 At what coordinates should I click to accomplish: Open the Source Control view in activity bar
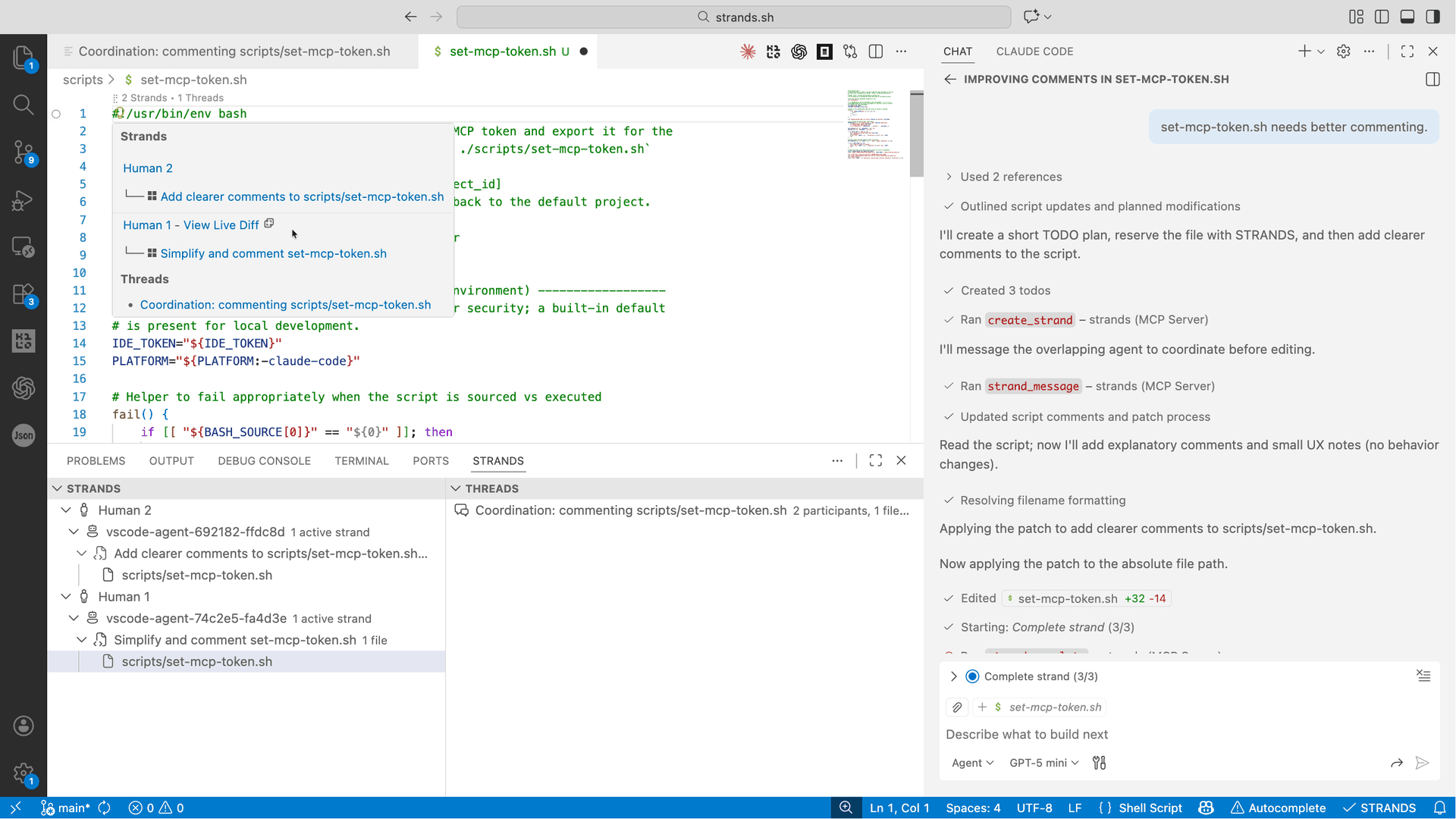24,152
